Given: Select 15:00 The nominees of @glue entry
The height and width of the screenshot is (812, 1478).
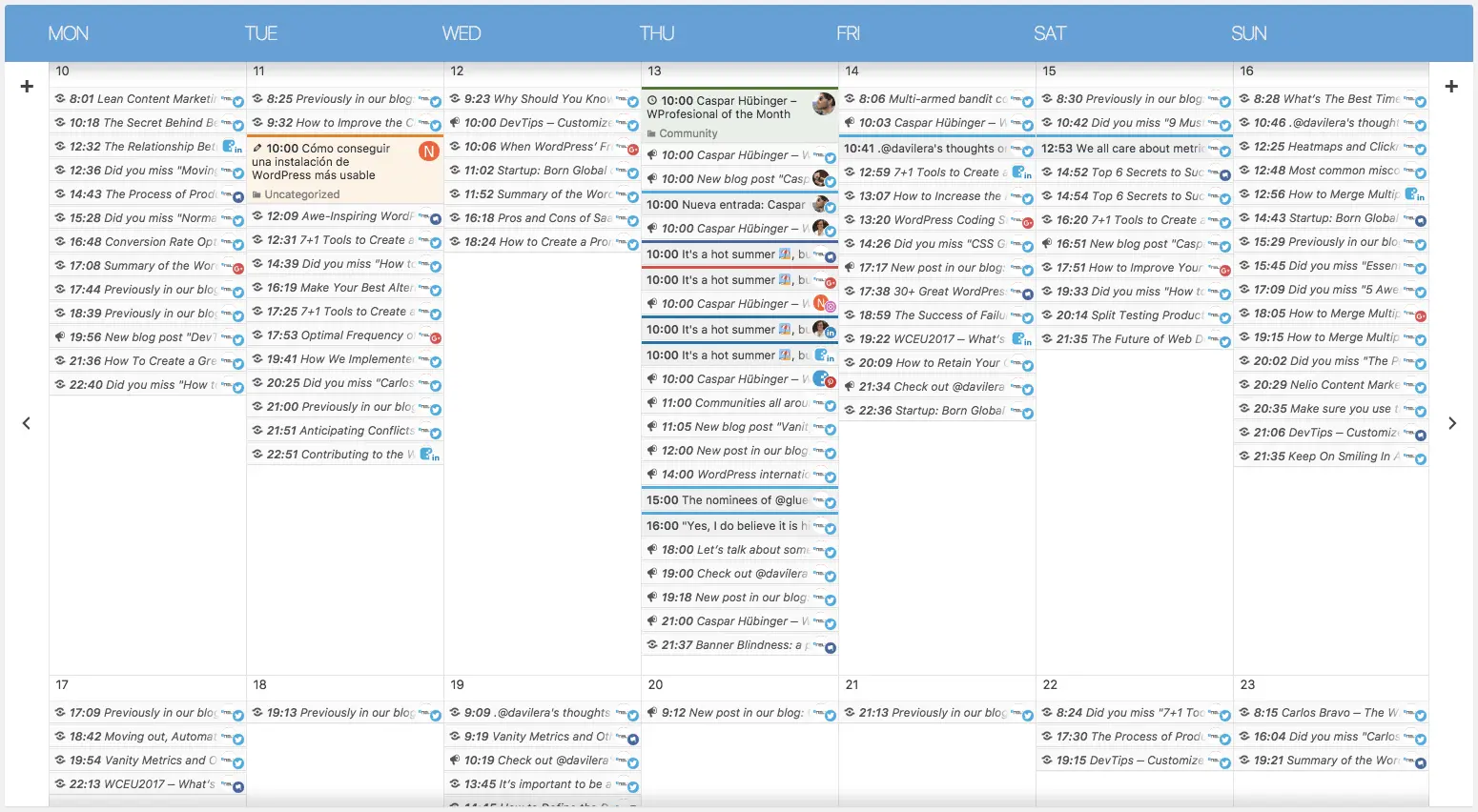Looking at the screenshot, I should [740, 499].
